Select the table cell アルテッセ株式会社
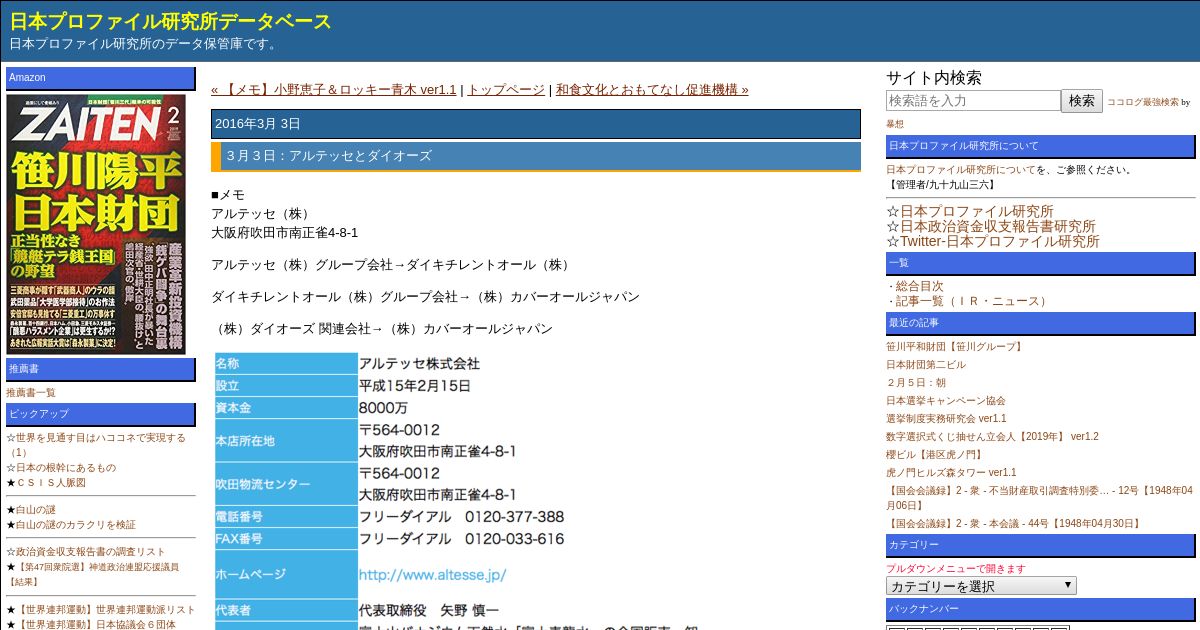Viewport: 1200px width, 630px height. (x=419, y=364)
